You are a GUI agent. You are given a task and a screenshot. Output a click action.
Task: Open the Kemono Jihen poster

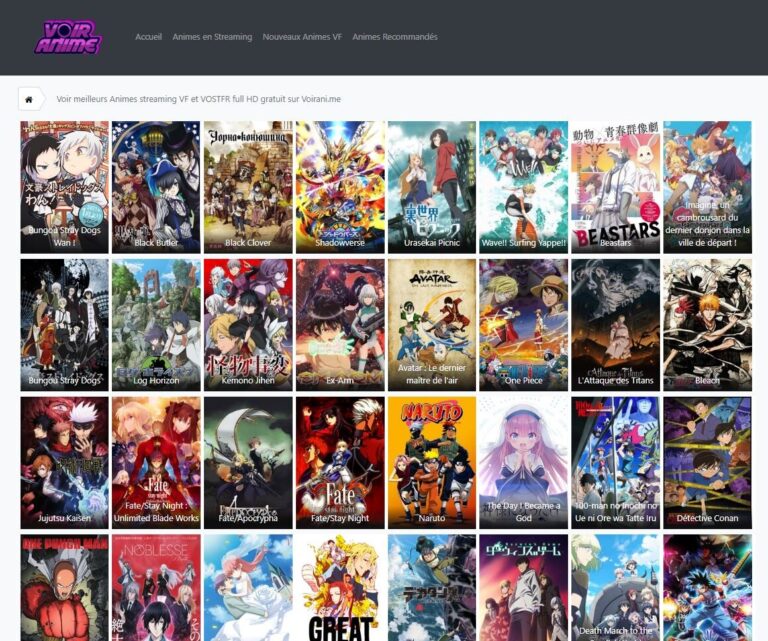(x=248, y=325)
